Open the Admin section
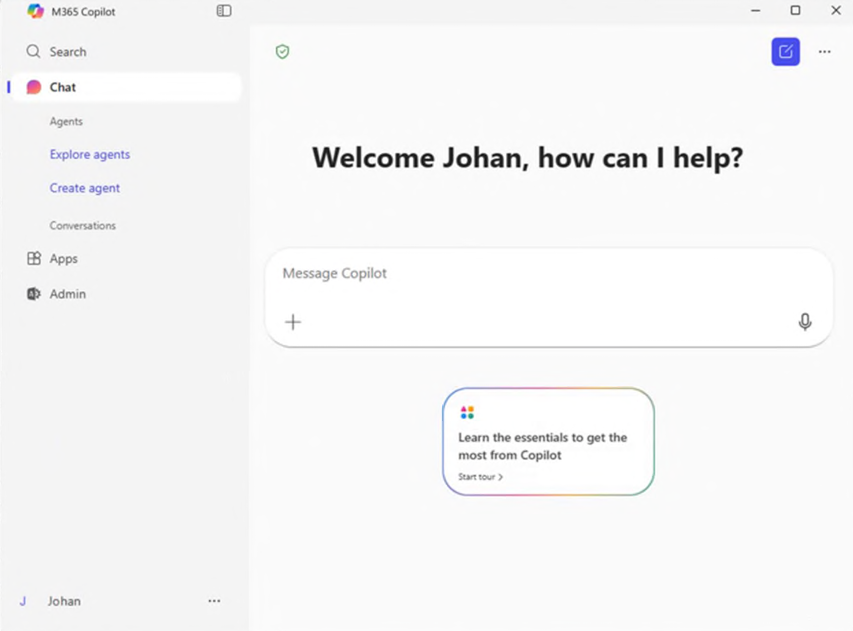 (x=57, y=294)
